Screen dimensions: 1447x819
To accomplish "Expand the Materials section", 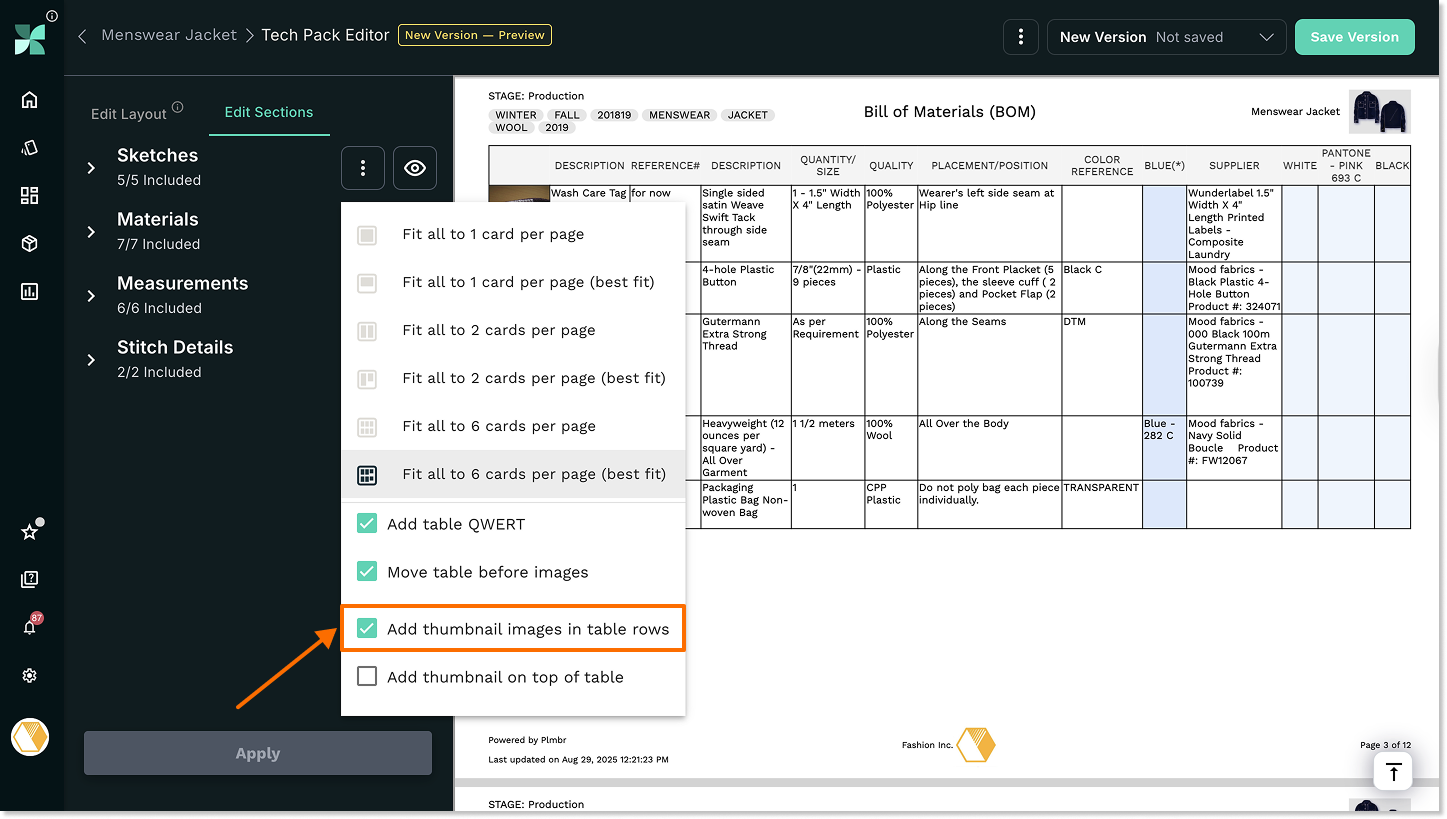I will pyautogui.click(x=91, y=232).
